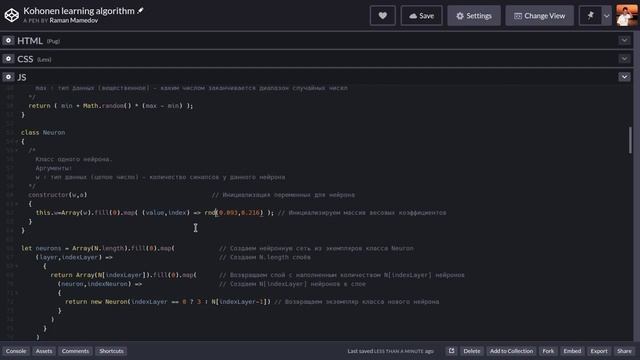Click the 'return ( min + Math.random()' line

point(111,106)
